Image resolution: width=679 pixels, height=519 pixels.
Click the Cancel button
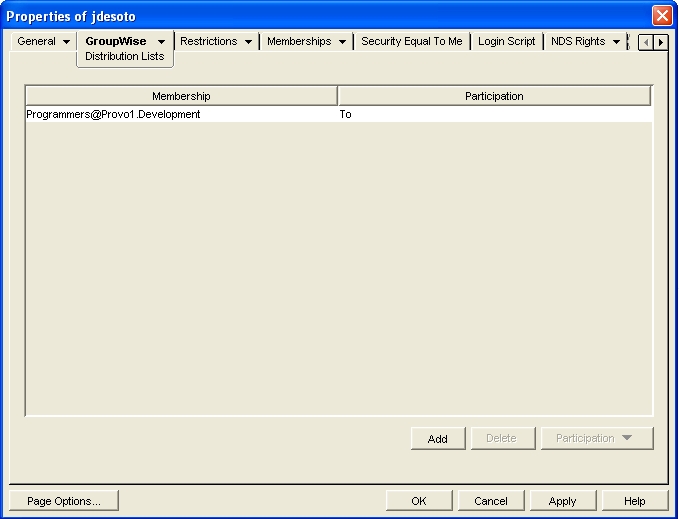click(x=491, y=501)
